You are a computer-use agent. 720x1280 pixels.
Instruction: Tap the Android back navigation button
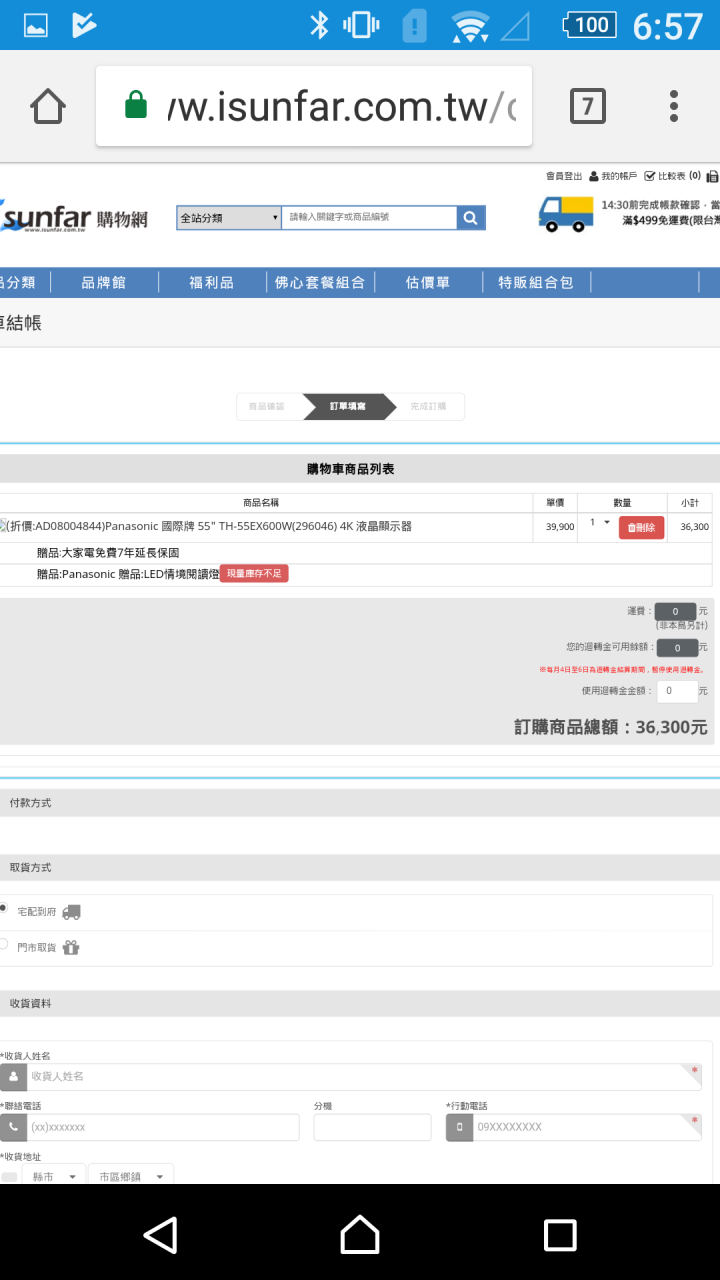point(160,1234)
